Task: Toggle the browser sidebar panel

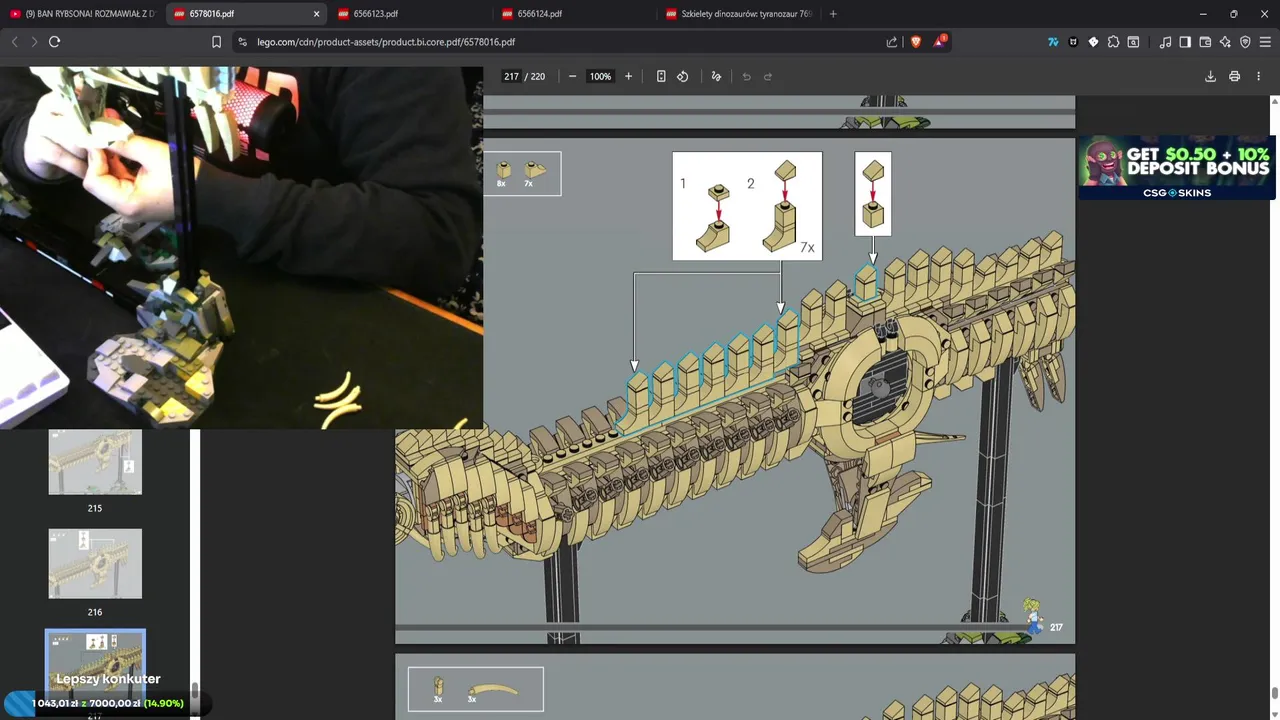Action: (1185, 42)
